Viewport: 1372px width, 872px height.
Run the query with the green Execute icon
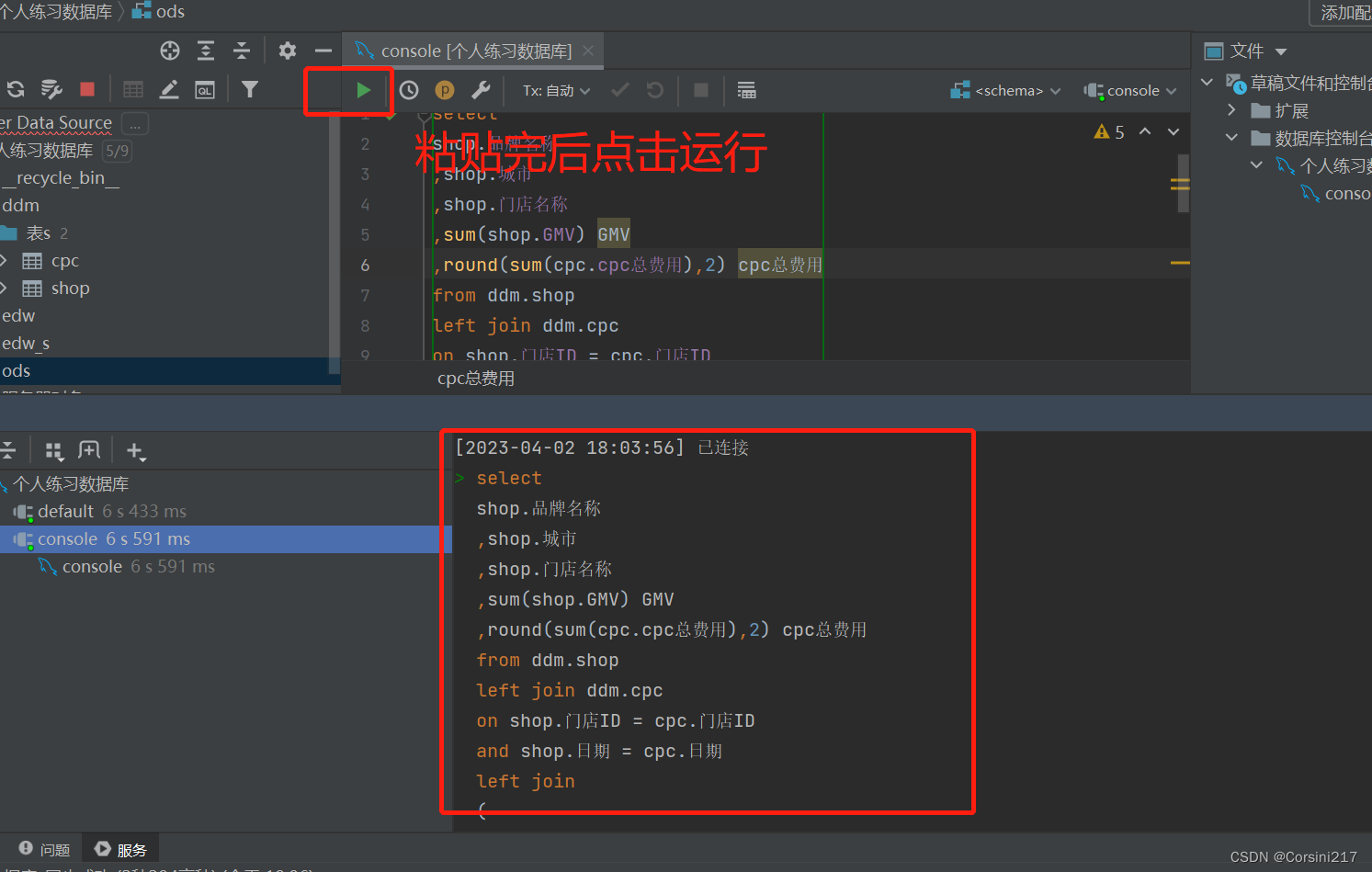tap(364, 90)
